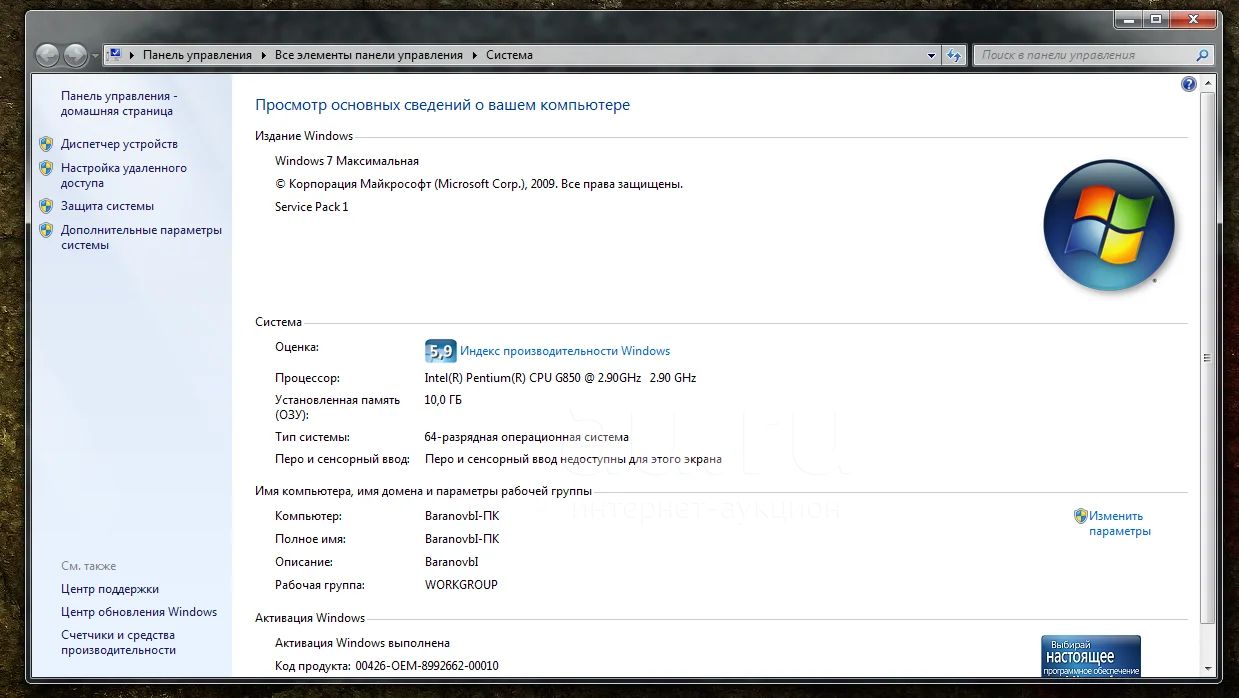Click the 5,9 performance rating badge

coord(440,351)
